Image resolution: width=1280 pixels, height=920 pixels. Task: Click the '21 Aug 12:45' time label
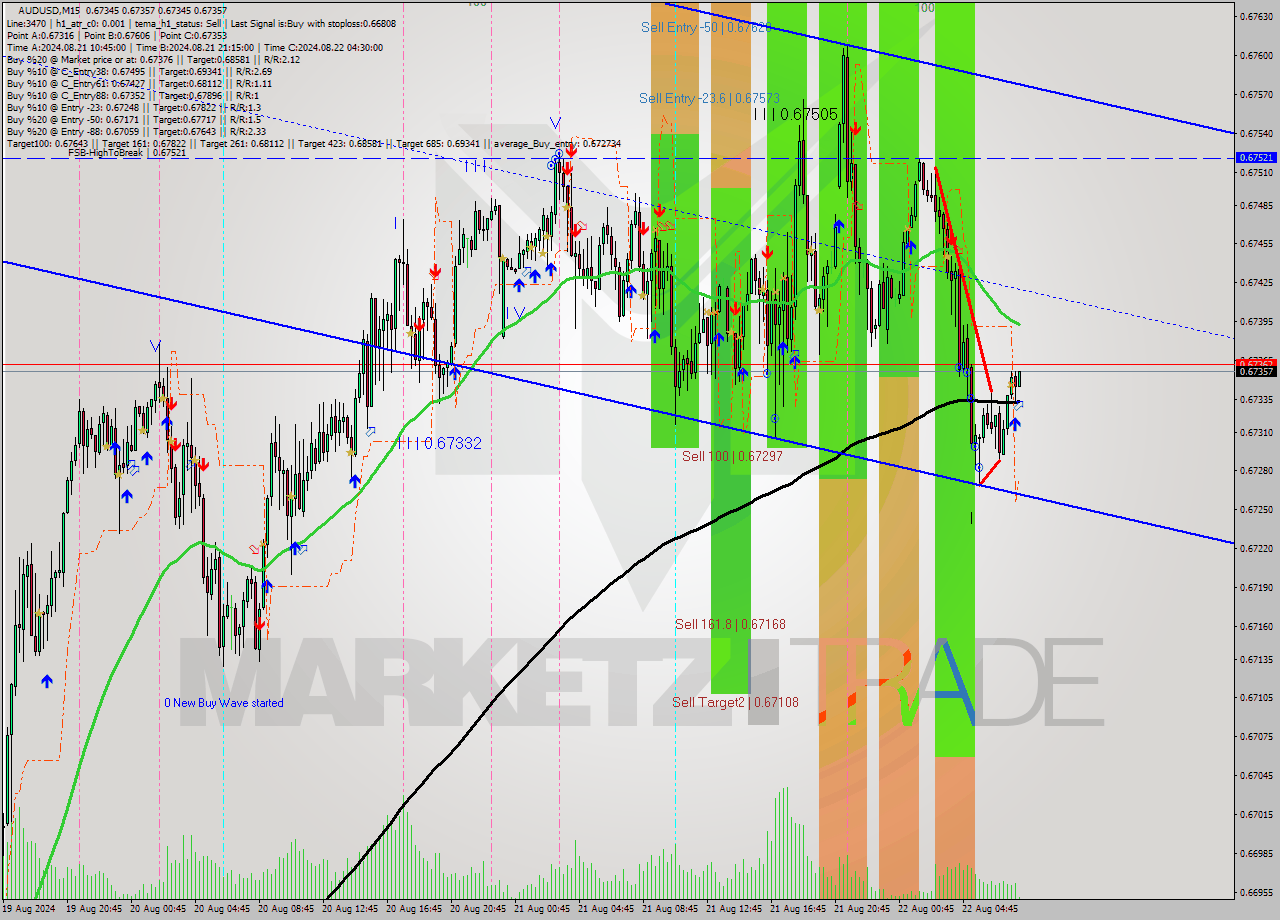[735, 910]
